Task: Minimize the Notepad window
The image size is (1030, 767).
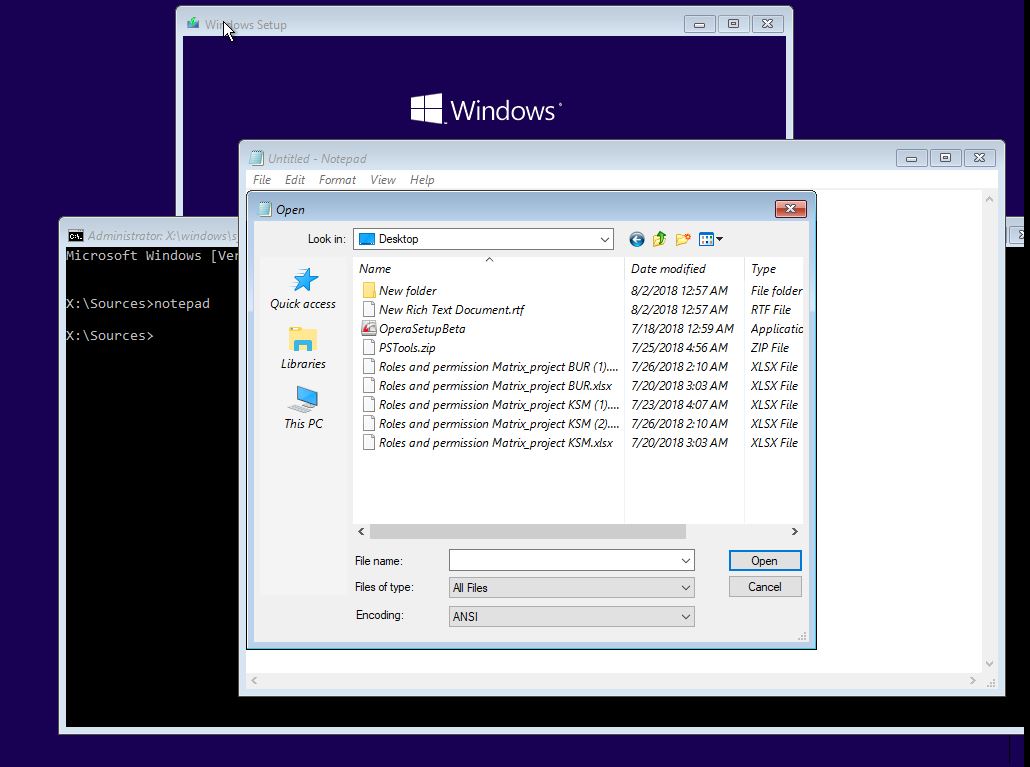Action: tap(911, 158)
